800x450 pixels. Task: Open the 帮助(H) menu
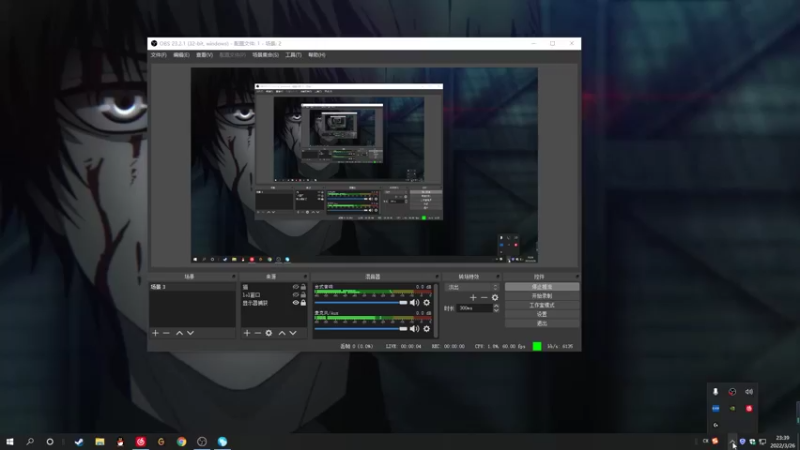(317, 55)
